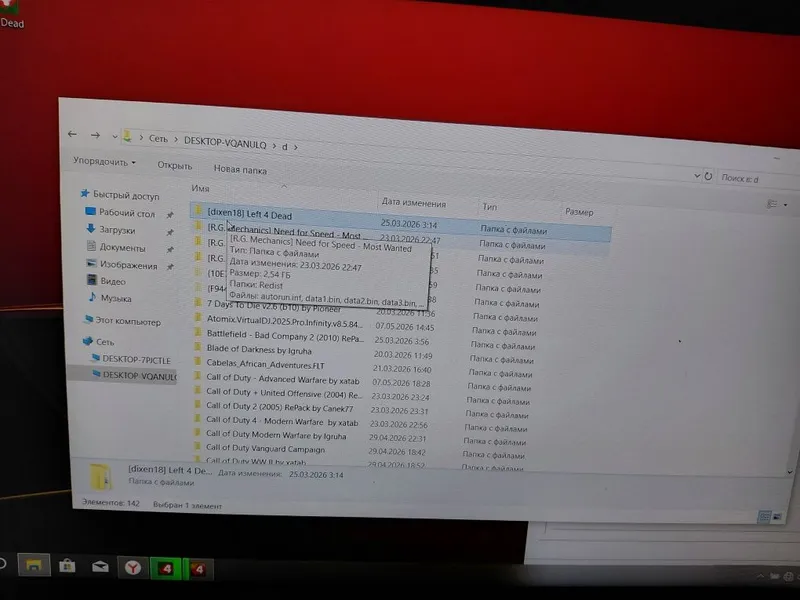Sort by Дата изменения column
The image size is (800, 600).
pos(414,203)
